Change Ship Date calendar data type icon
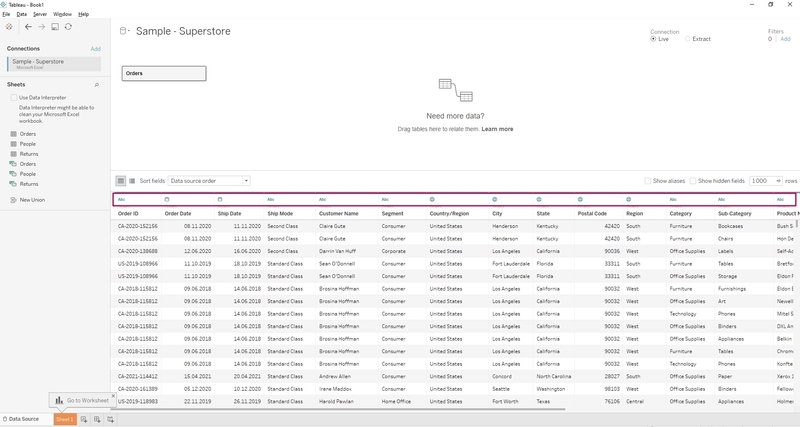This screenshot has width=800, height=427. pyautogui.click(x=220, y=199)
